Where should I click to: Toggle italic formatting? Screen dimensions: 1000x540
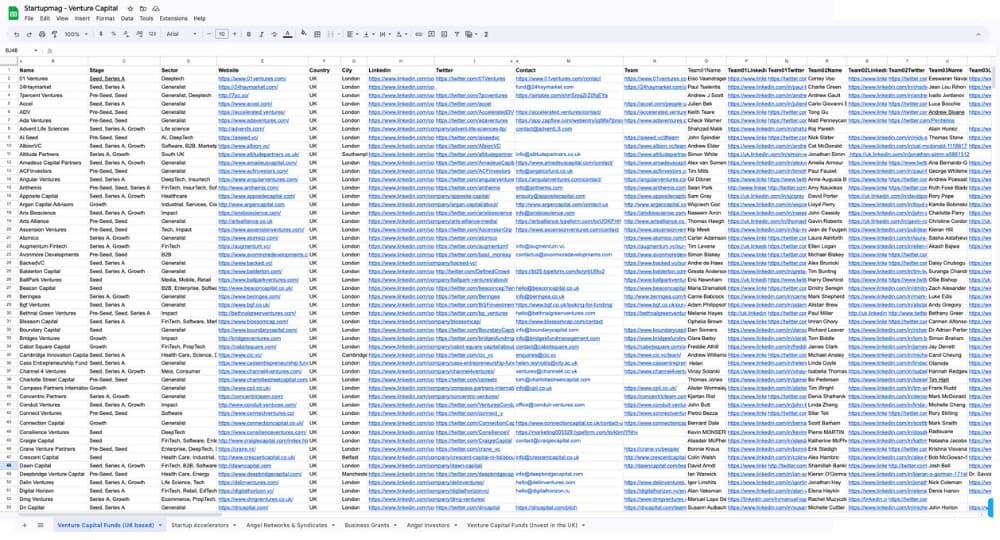[261, 34]
